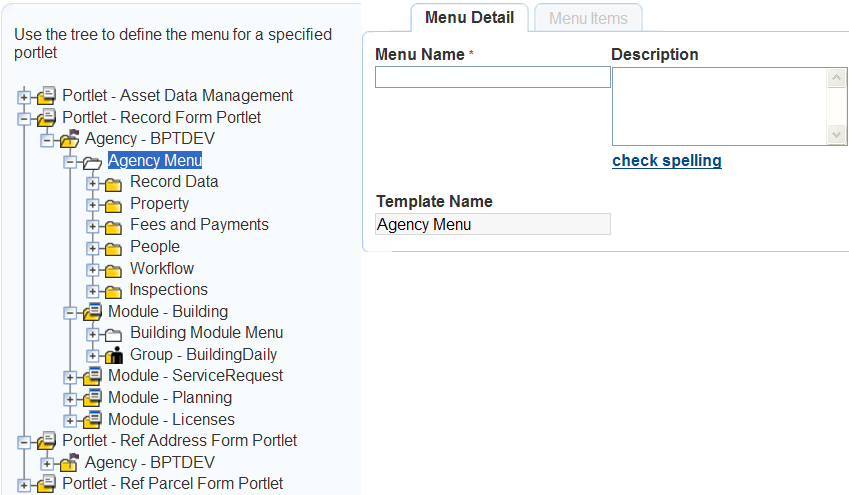Click the Module - Licenses icon
The width and height of the screenshot is (849, 495).
(92, 420)
